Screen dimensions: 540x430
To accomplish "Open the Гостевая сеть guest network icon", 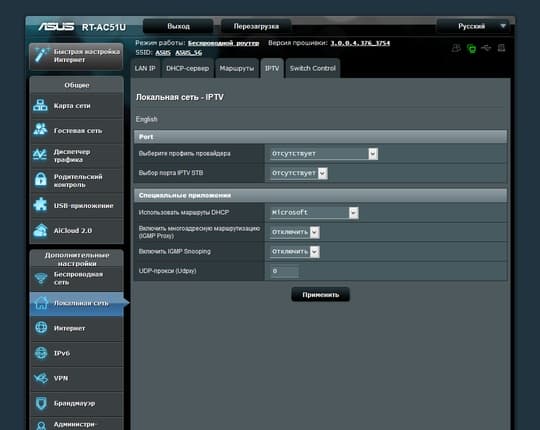I will click(x=40, y=130).
